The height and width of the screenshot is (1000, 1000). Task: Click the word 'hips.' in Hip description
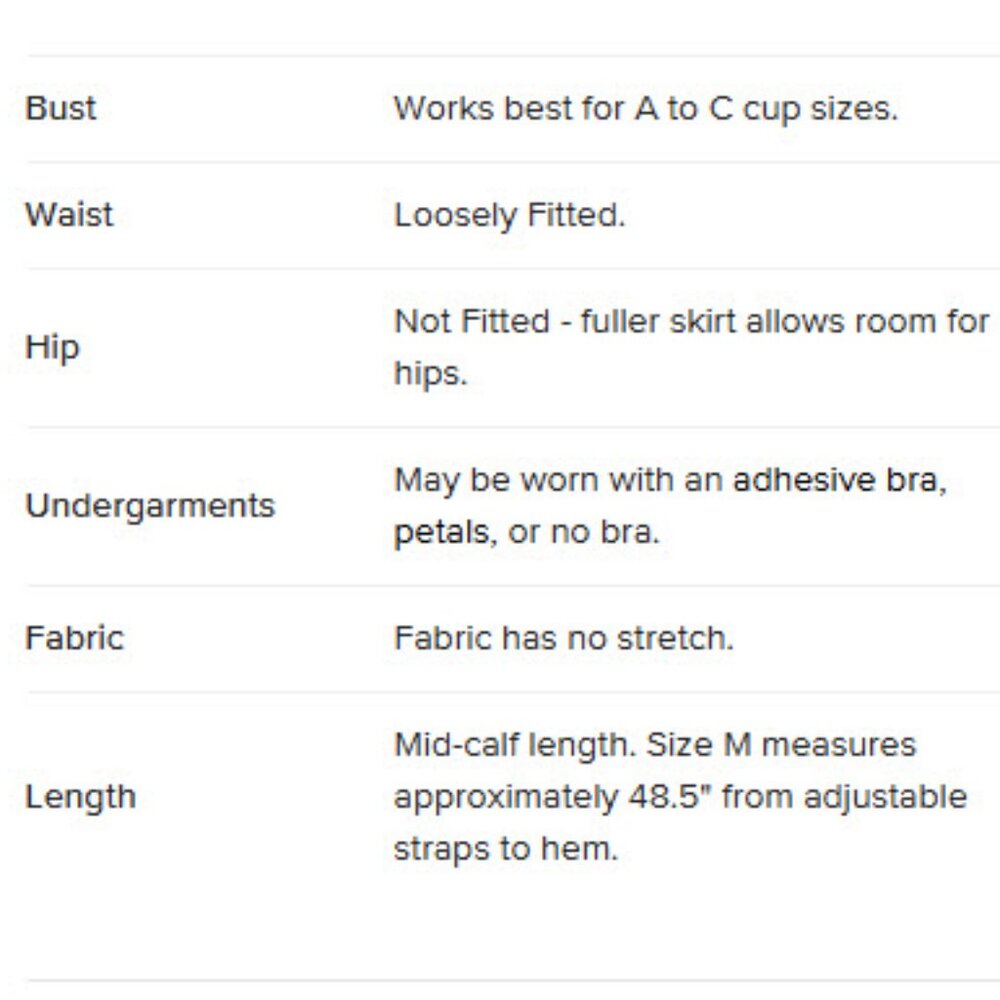coord(430,374)
